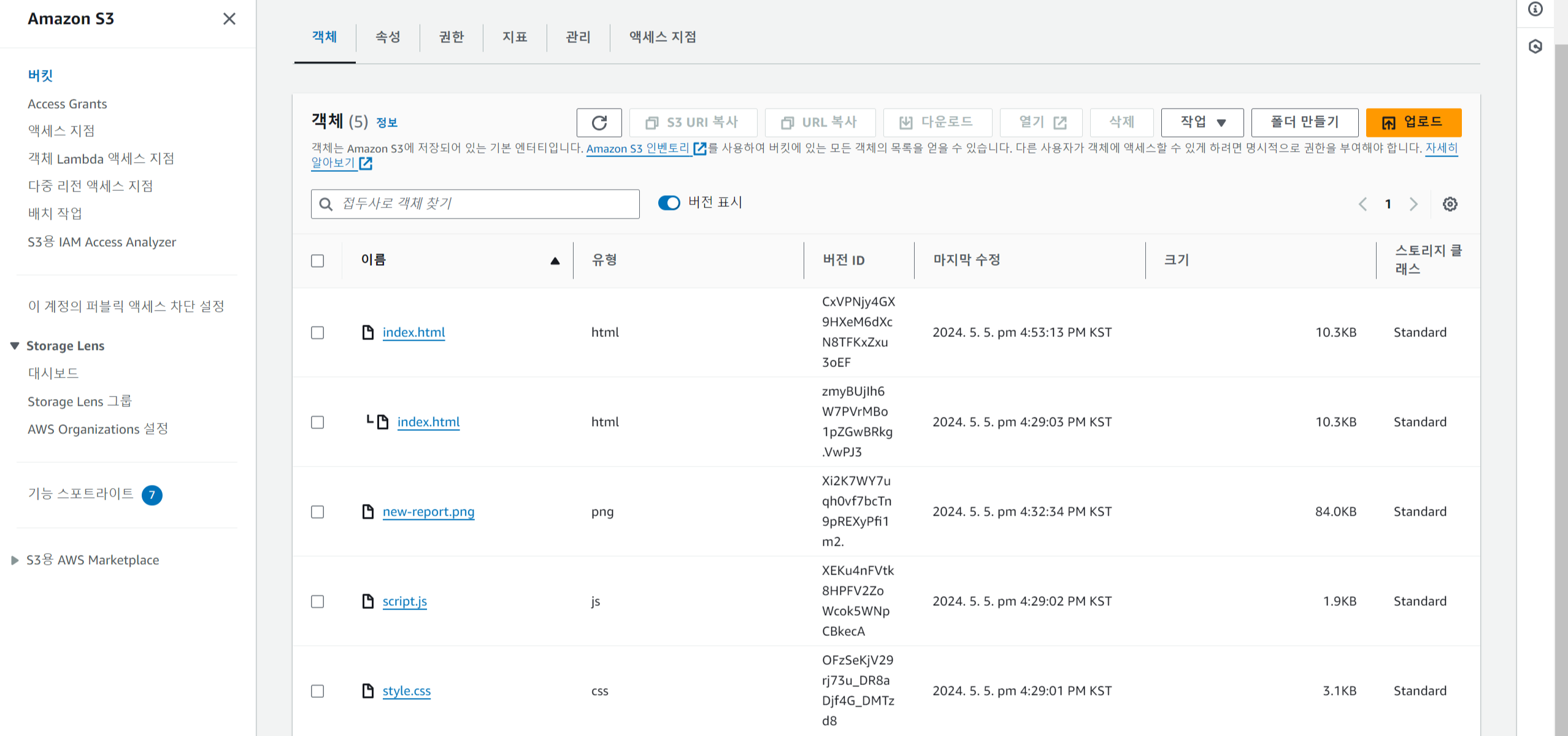Go to next page arrow in pagination
The width and height of the screenshot is (1568, 736).
1413,204
